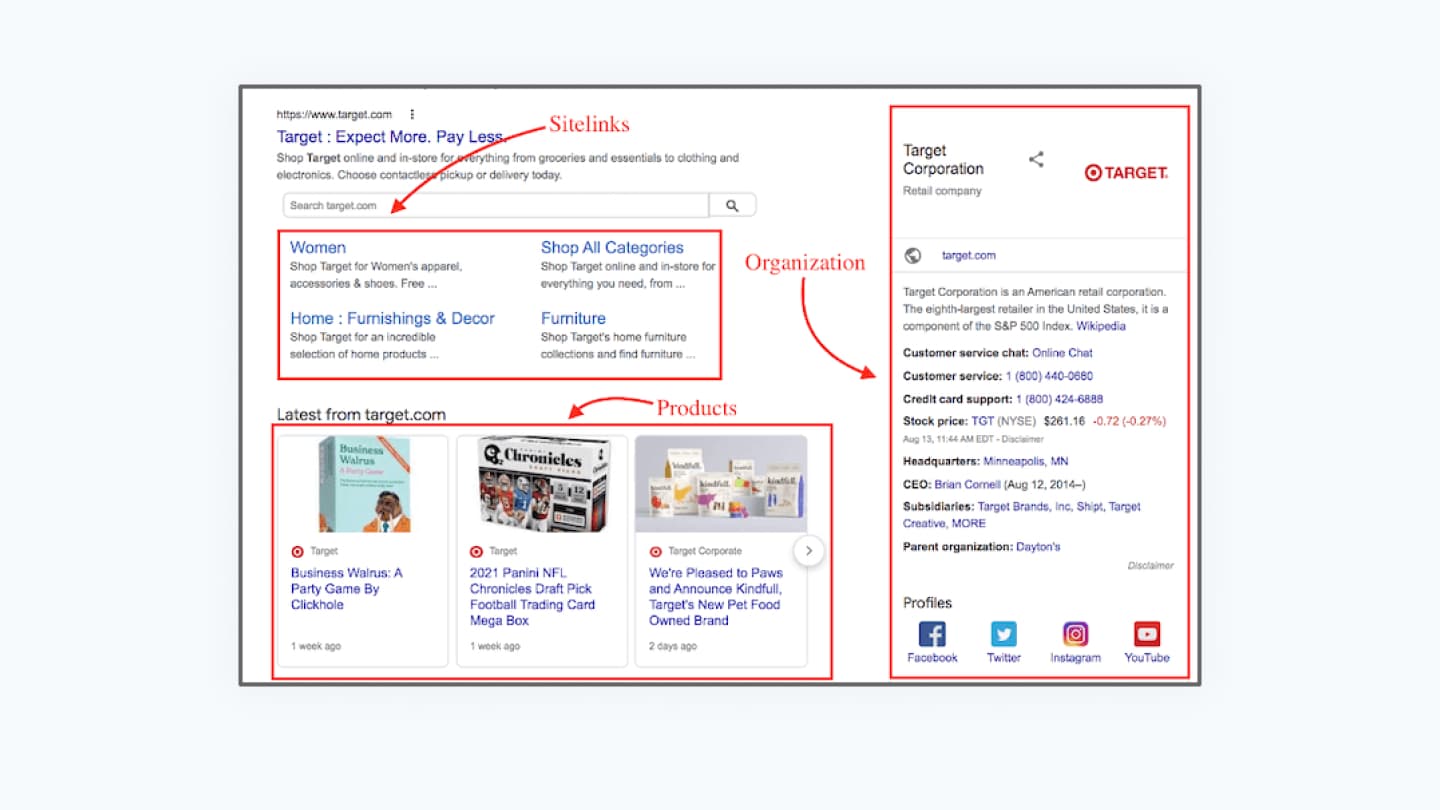This screenshot has width=1440, height=810.
Task: Click the MORE subsidiaries link
Action: (969, 523)
